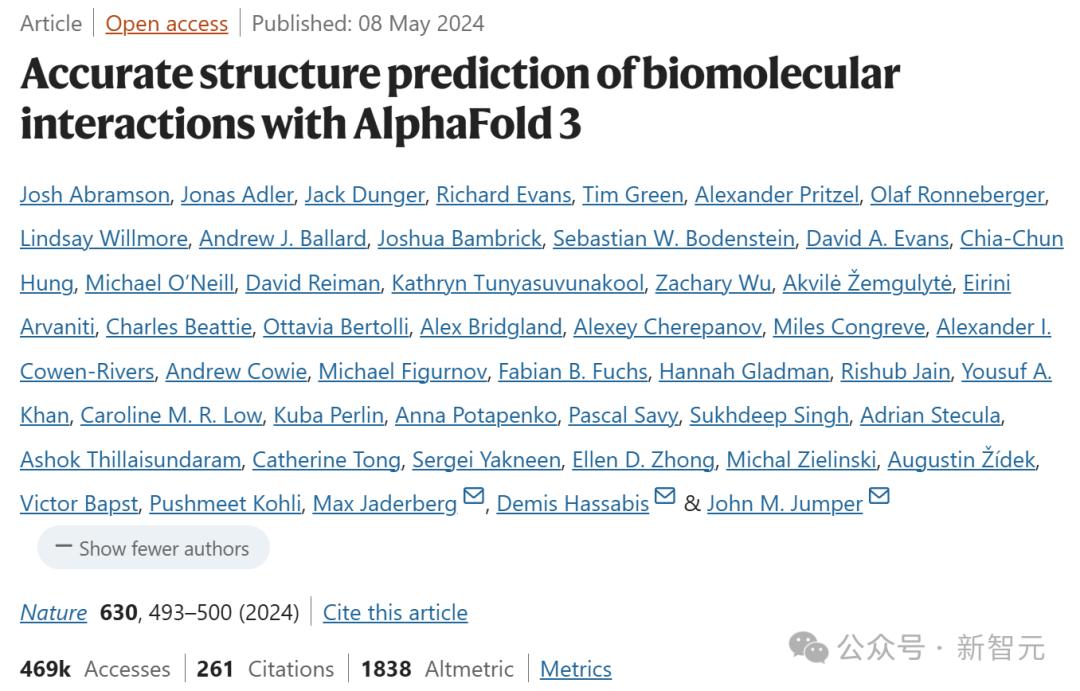Select author Olaf Ronneberger

[x=957, y=195]
